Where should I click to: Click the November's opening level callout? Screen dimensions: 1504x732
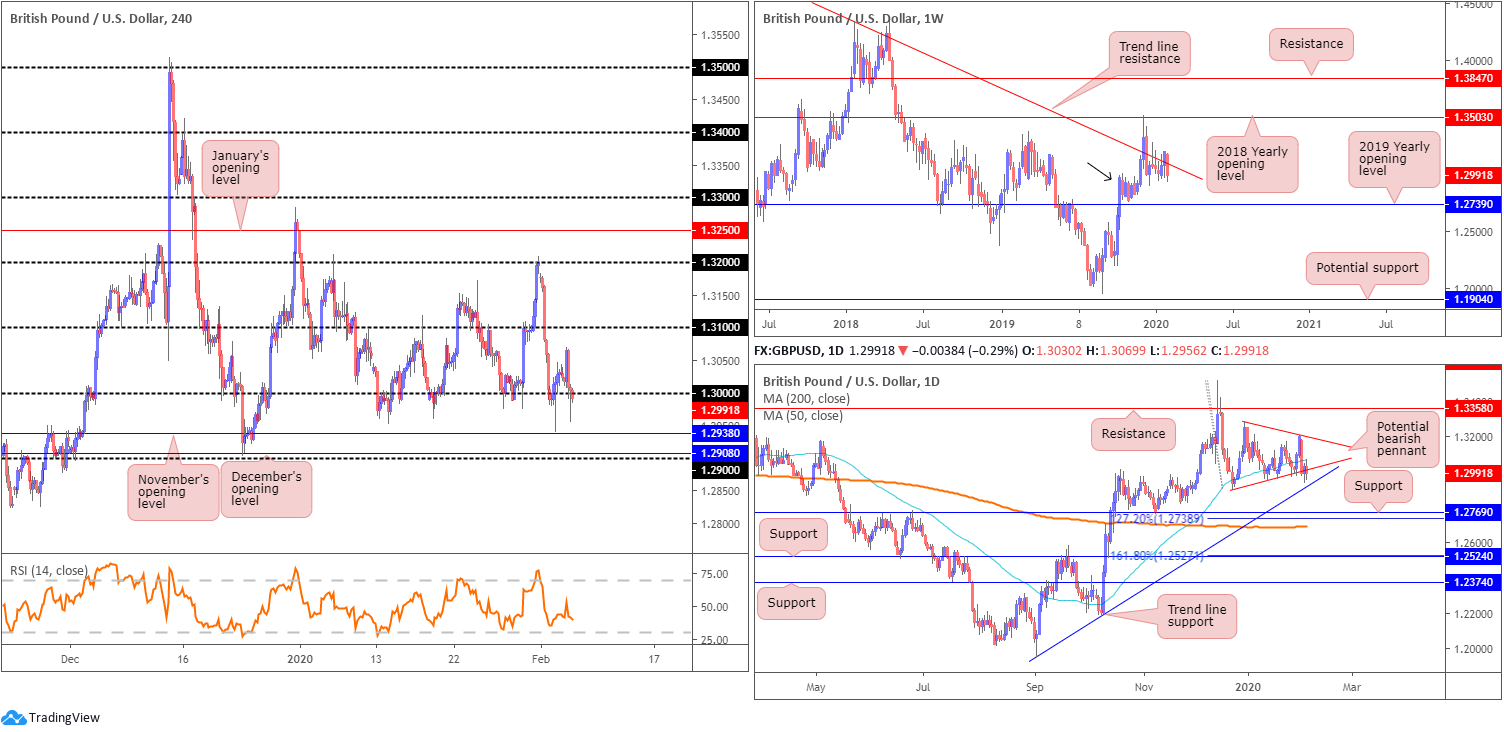[172, 492]
